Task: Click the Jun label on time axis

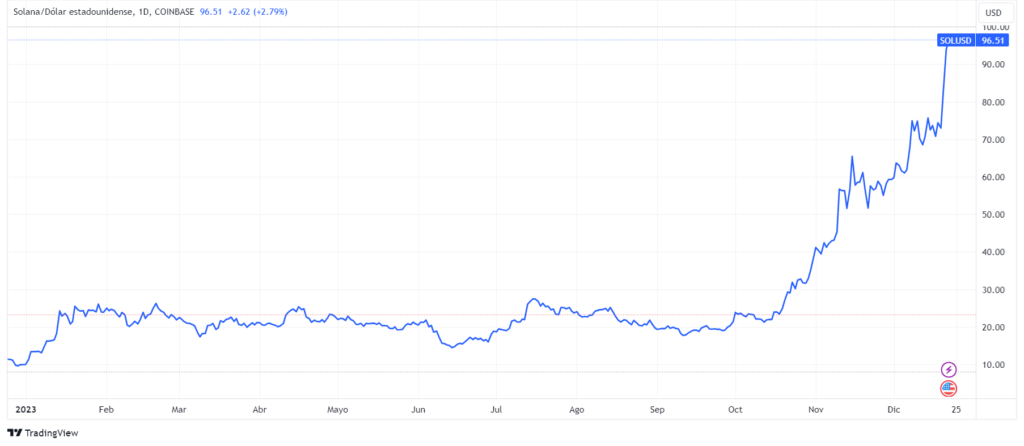Action: pos(419,409)
